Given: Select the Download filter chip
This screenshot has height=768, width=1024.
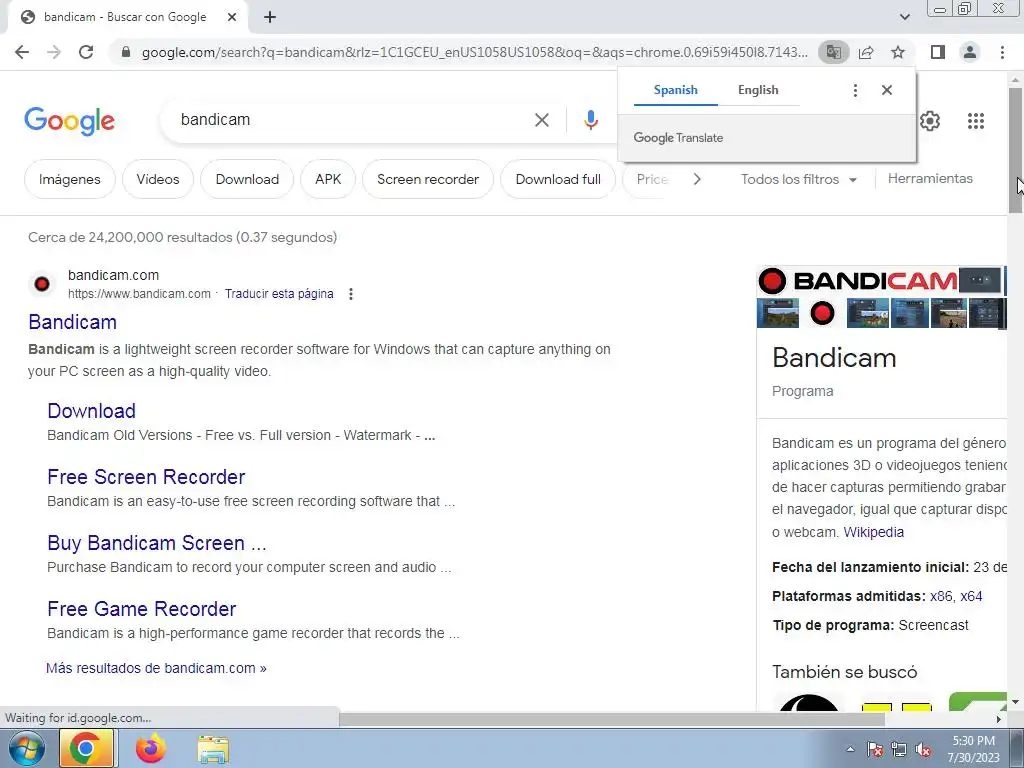Looking at the screenshot, I should point(247,179).
